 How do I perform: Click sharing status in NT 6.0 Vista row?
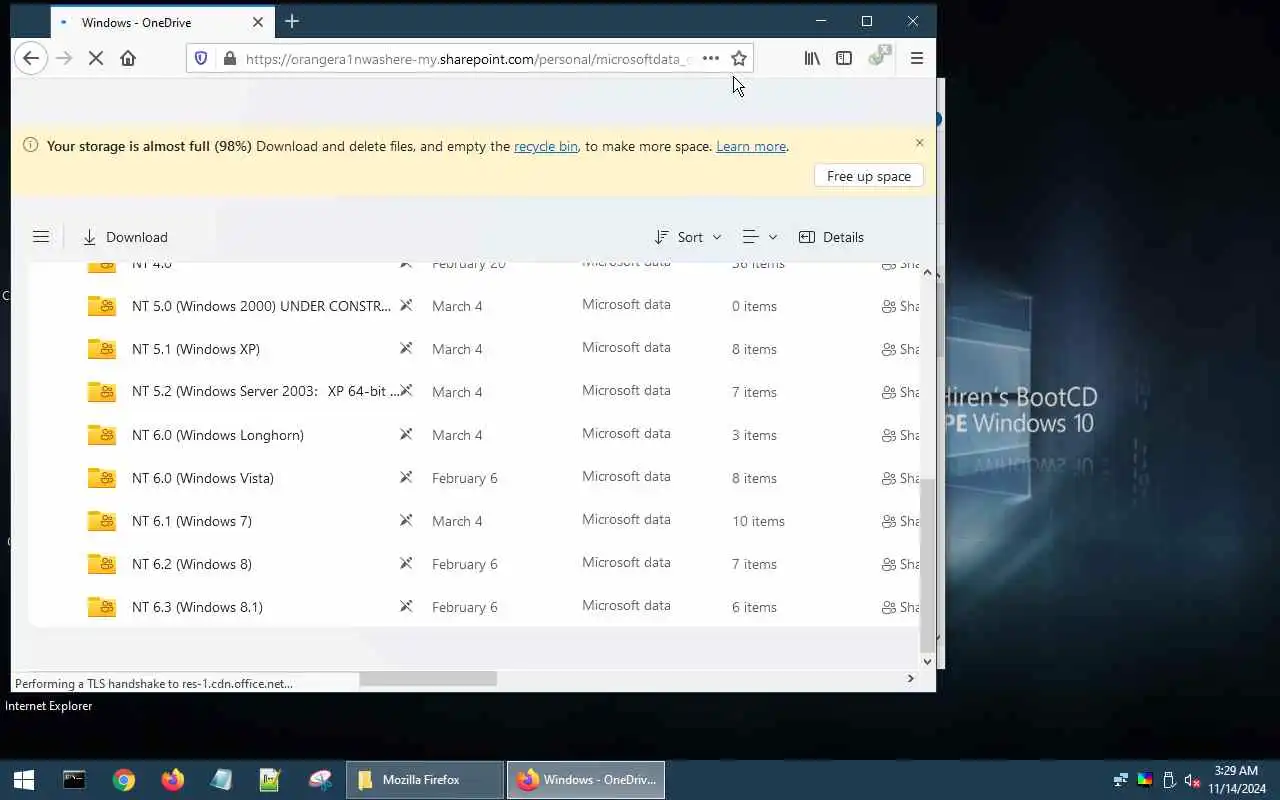900,478
